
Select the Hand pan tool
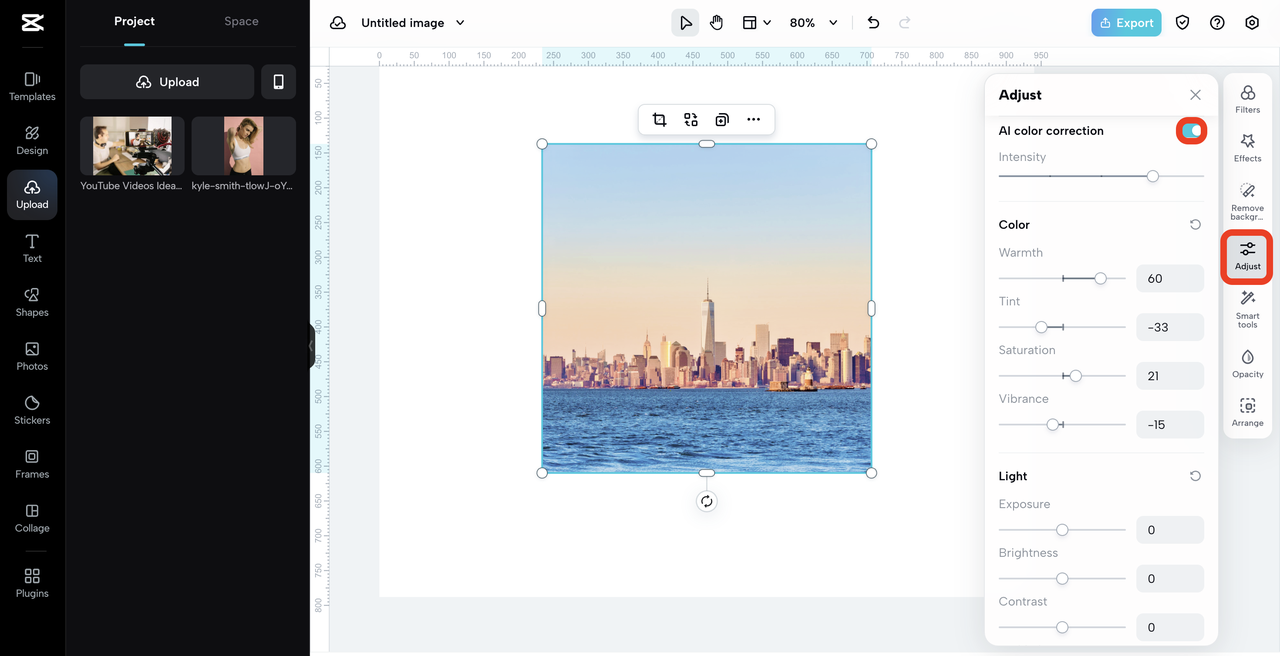[x=716, y=23]
